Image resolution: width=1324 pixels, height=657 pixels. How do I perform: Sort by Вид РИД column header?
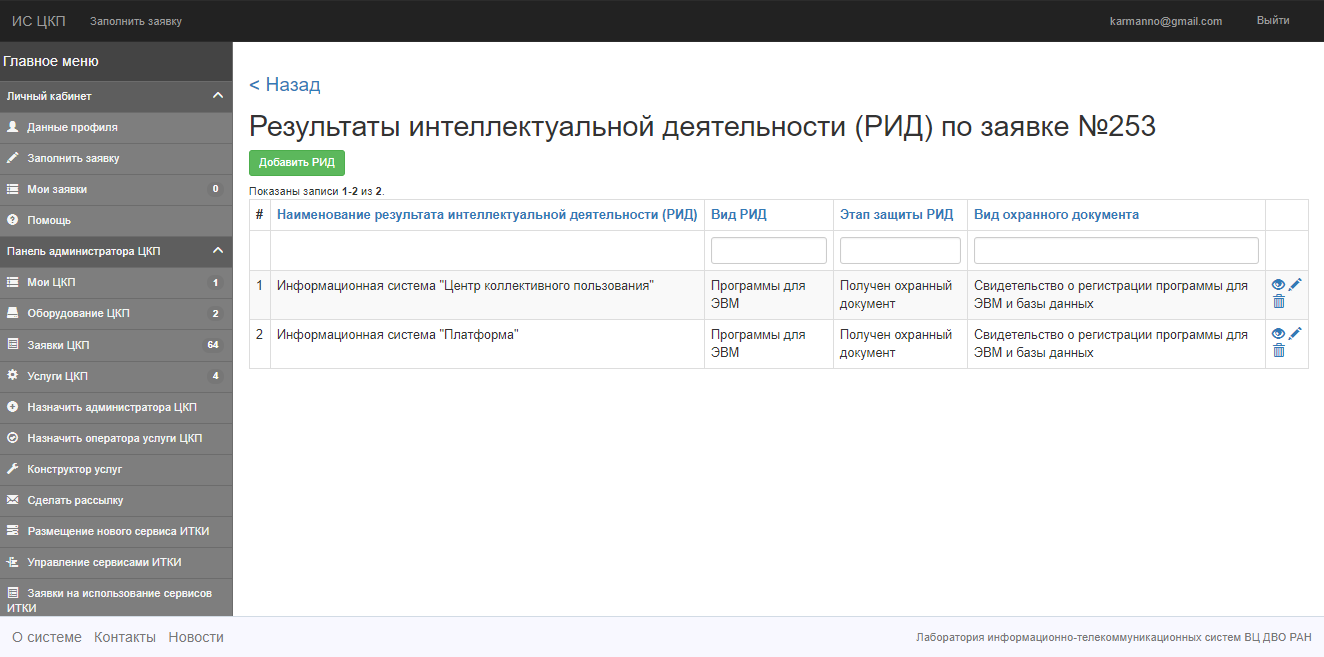tap(739, 215)
